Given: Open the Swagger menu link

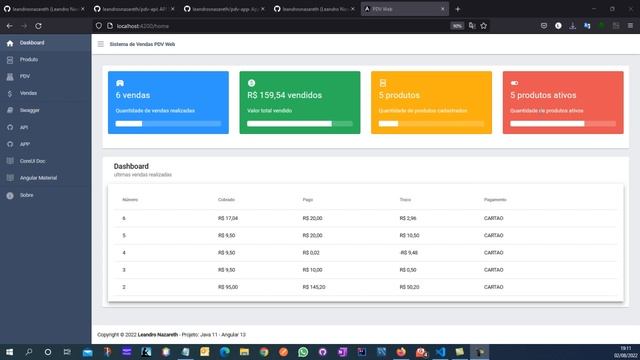Looking at the screenshot, I should point(30,110).
